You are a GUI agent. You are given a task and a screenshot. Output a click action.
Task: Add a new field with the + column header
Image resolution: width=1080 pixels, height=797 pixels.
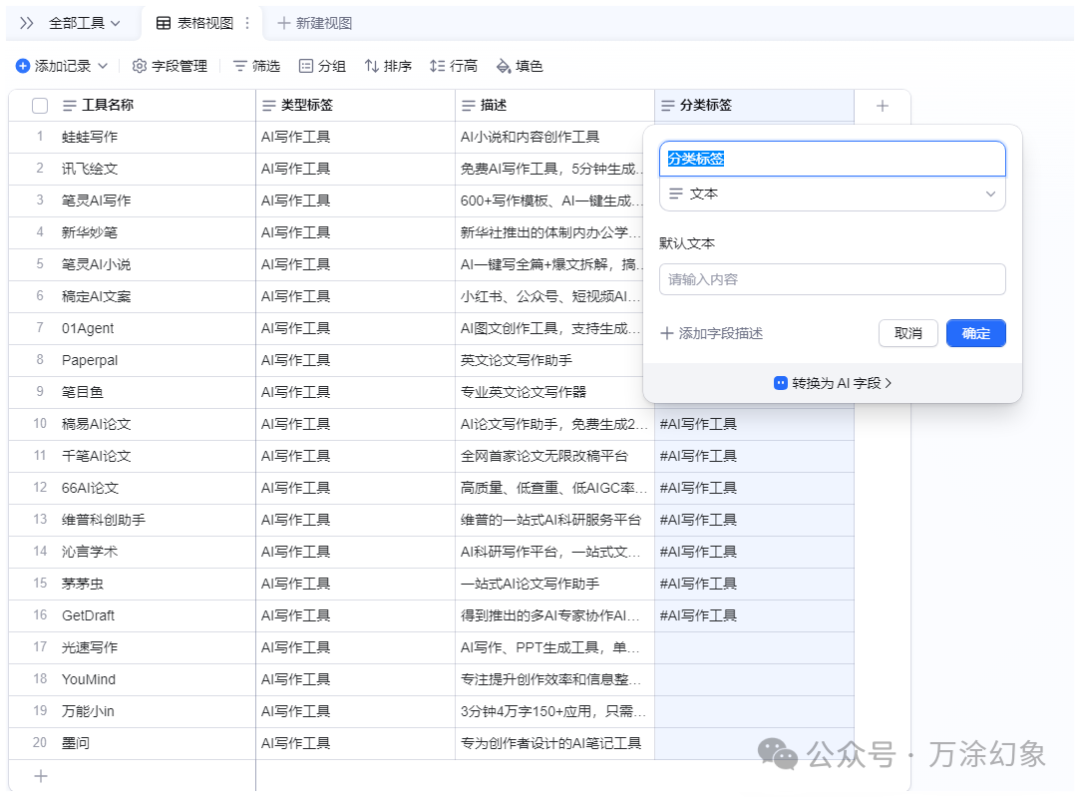882,105
